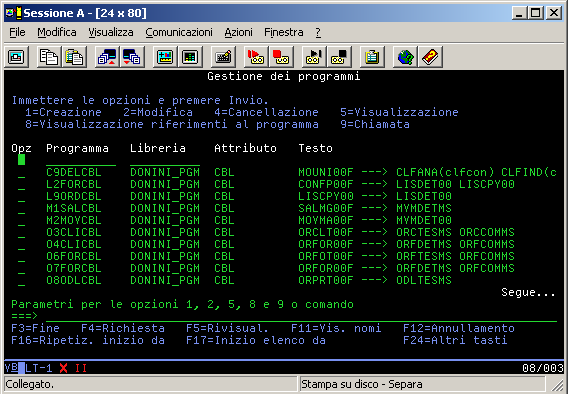Open the keyboard remap toolbar icon

pyautogui.click(x=223, y=57)
